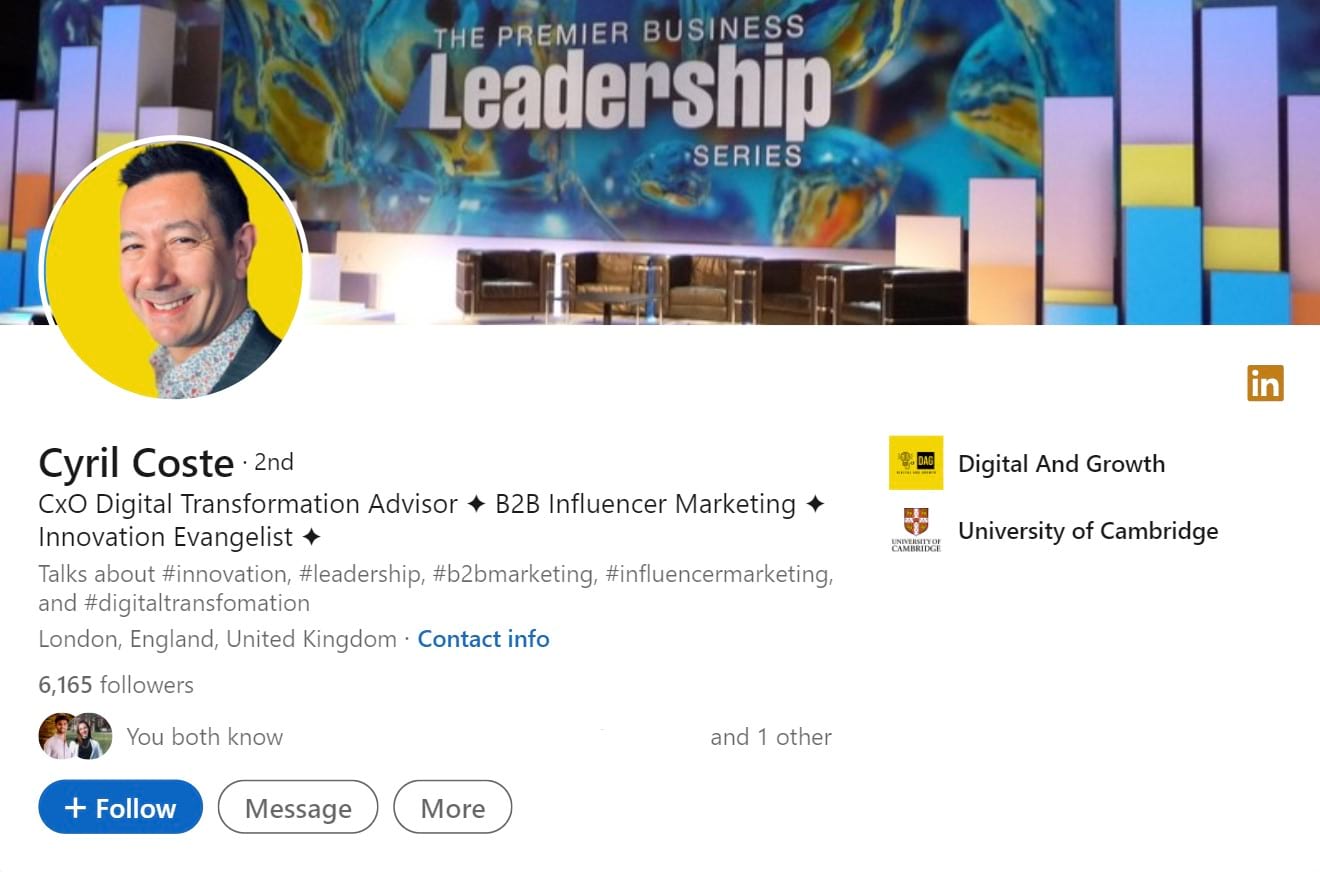Click the gold LinkedIn Premium icon
Viewport: 1320px width, 872px height.
pyautogui.click(x=1265, y=383)
